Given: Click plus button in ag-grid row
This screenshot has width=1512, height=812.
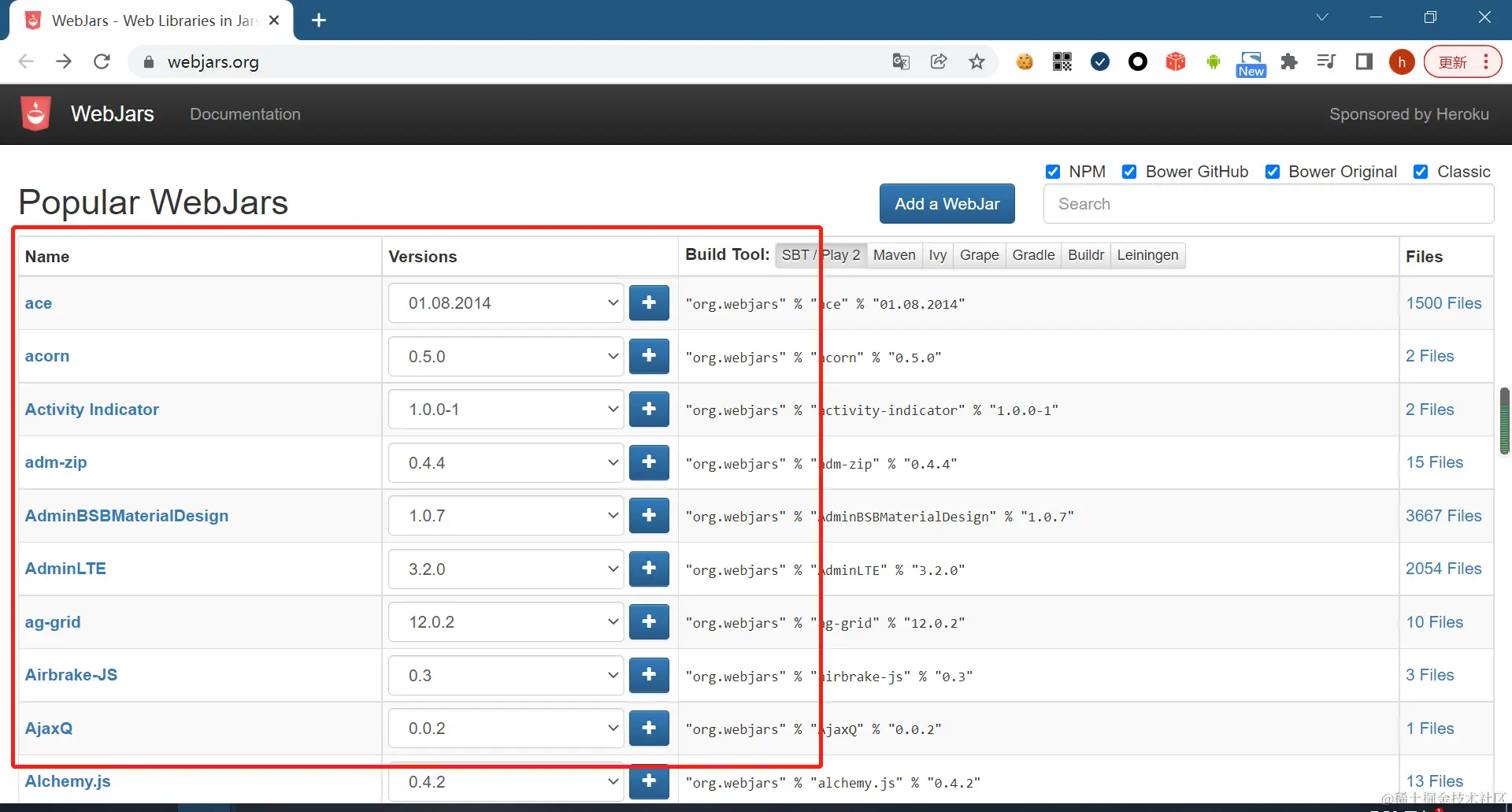Looking at the screenshot, I should [x=649, y=622].
